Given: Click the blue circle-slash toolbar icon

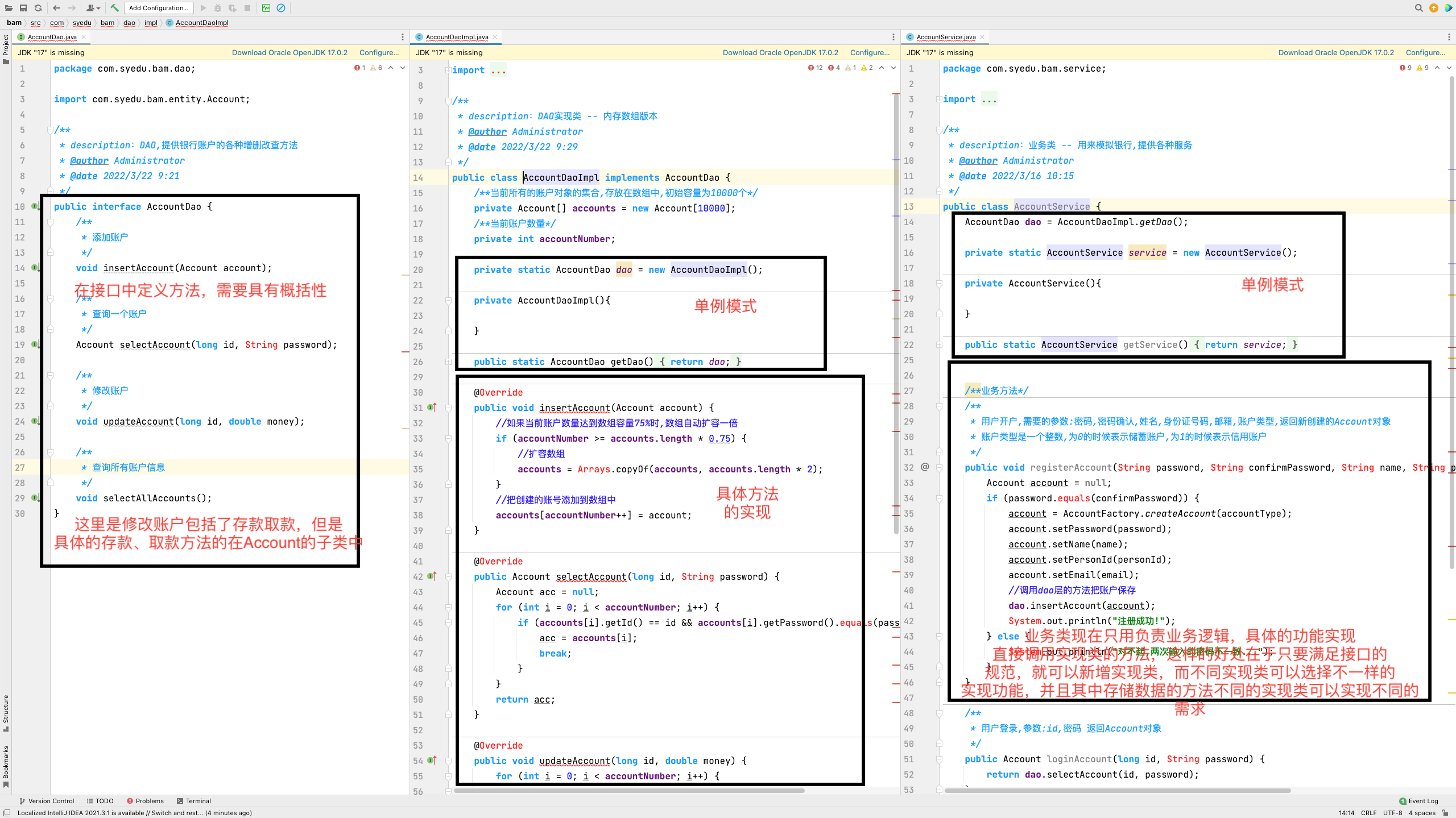Looking at the screenshot, I should pyautogui.click(x=281, y=8).
